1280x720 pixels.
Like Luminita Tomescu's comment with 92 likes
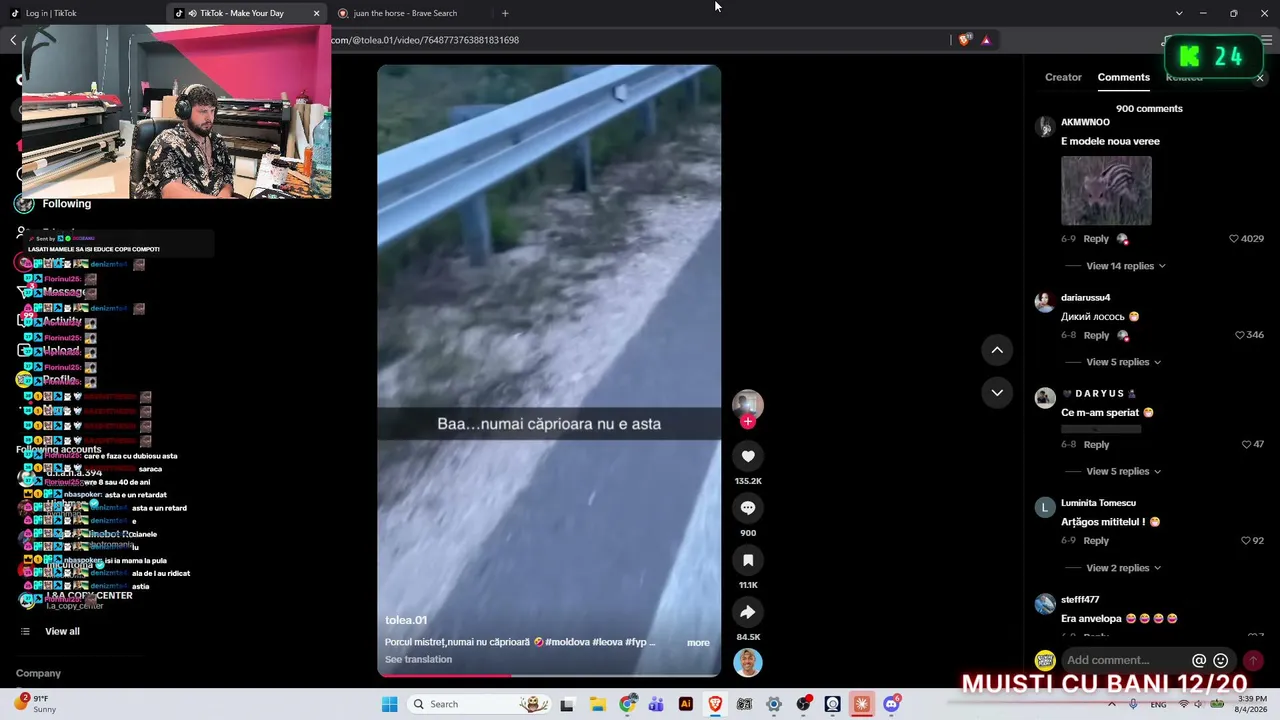(x=1246, y=541)
